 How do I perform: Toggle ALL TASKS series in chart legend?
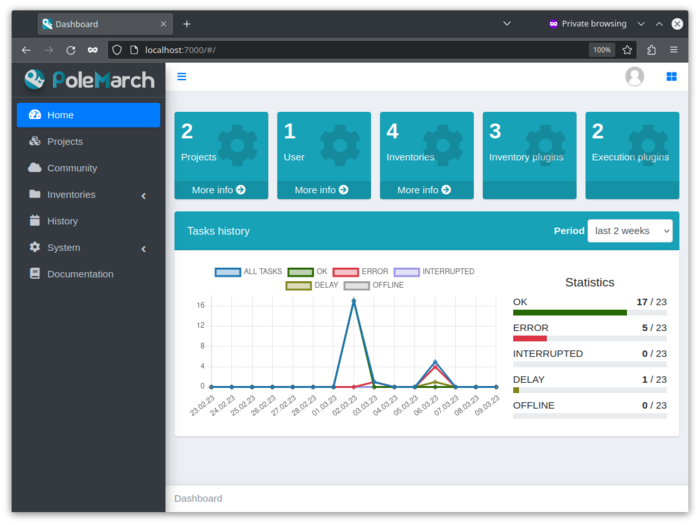[x=248, y=271]
